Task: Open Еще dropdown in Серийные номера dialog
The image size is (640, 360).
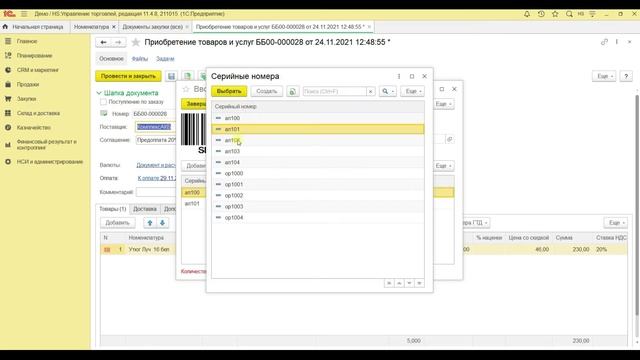Action: (413, 91)
